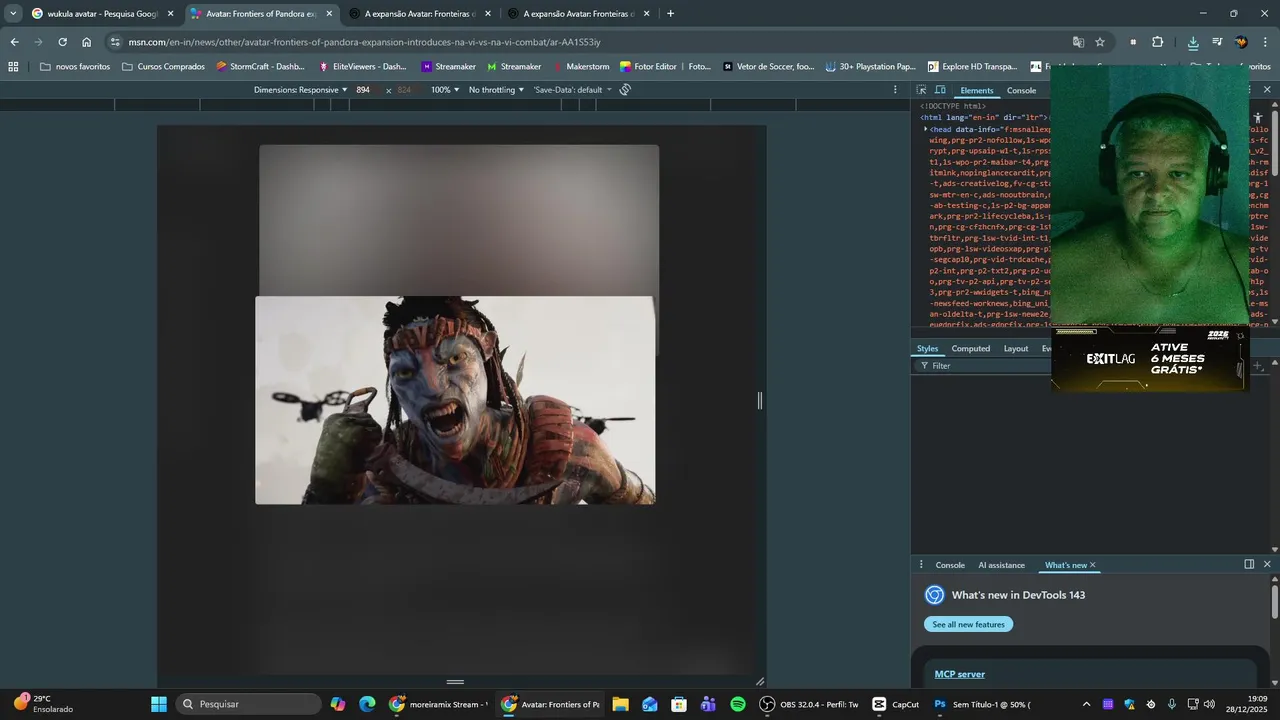Open the device toolbar three-dot options menu
Image resolution: width=1280 pixels, height=720 pixels.
(x=895, y=90)
